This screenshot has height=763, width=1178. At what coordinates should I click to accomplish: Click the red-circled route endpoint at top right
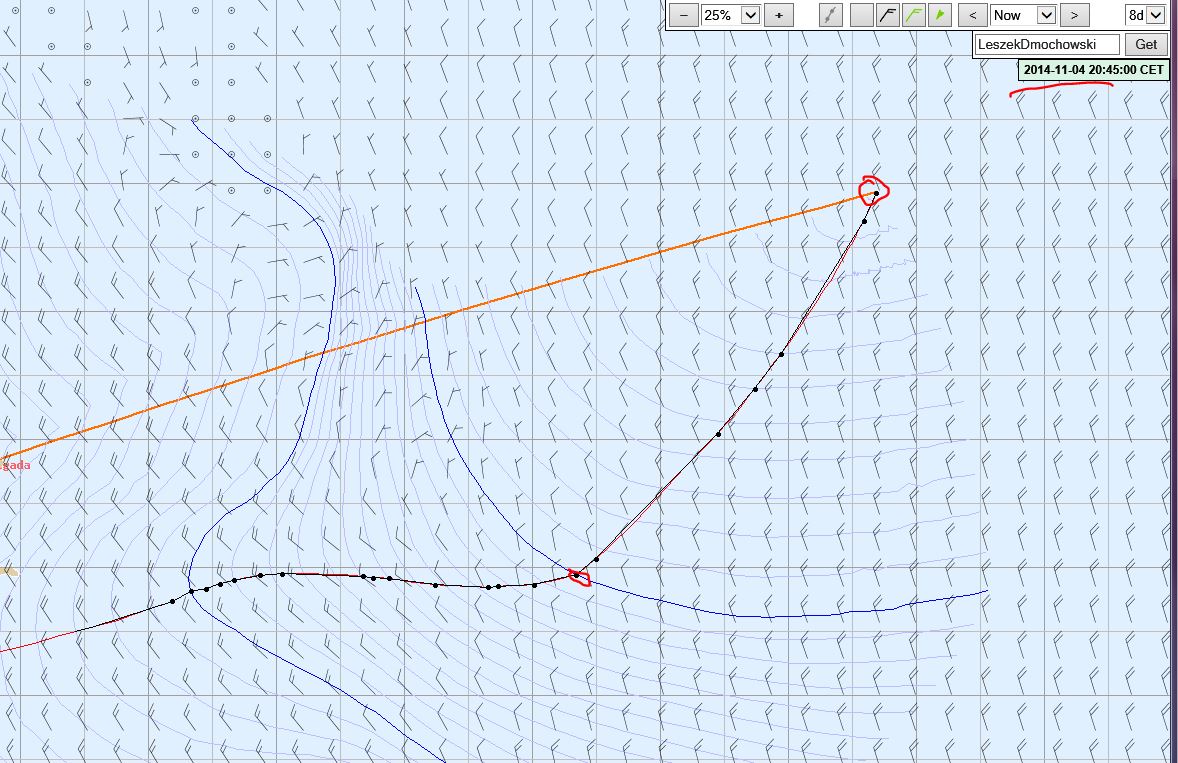(876, 193)
